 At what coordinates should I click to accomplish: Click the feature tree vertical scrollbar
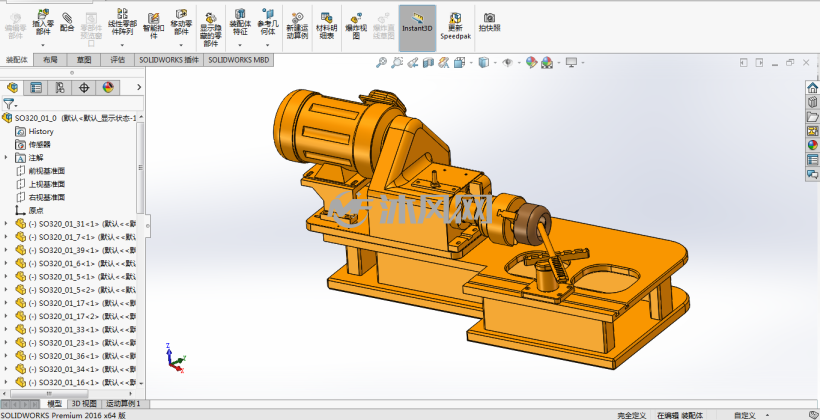click(140, 167)
